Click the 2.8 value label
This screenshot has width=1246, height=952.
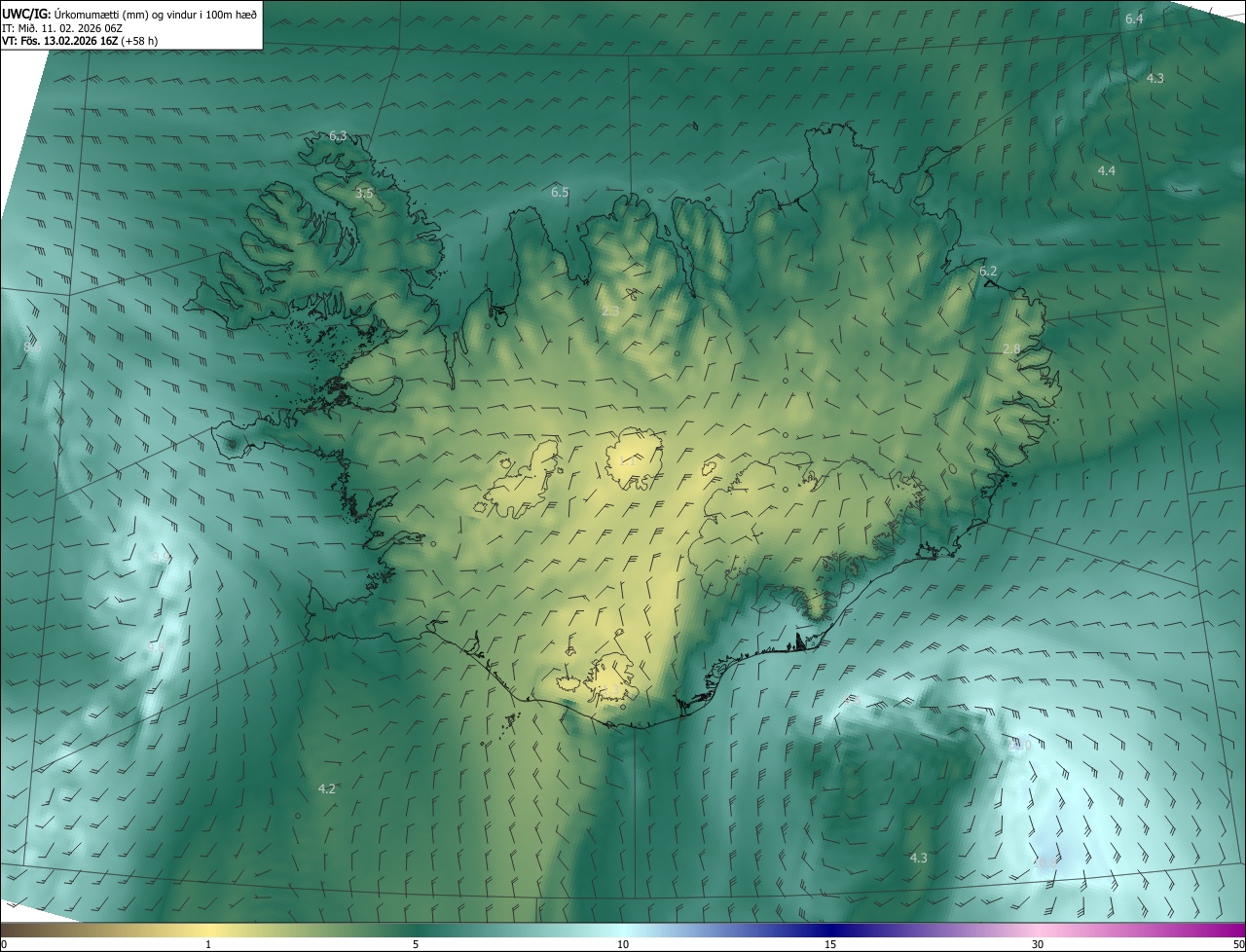point(1011,349)
